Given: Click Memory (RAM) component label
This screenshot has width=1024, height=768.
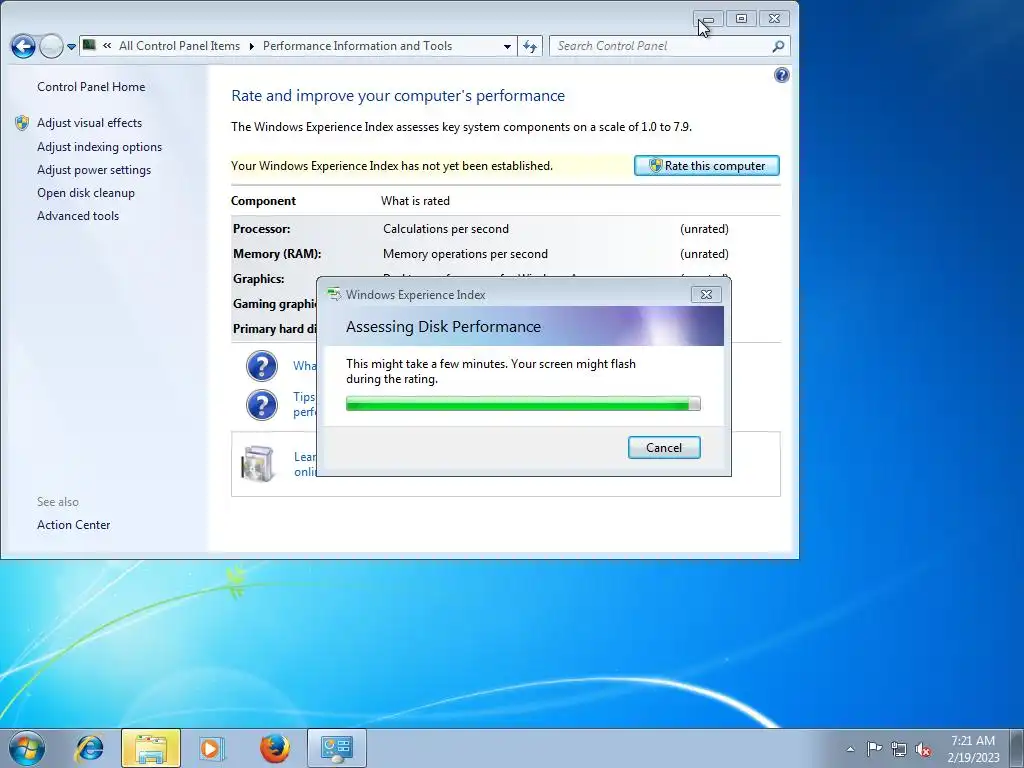Looking at the screenshot, I should 277,254.
